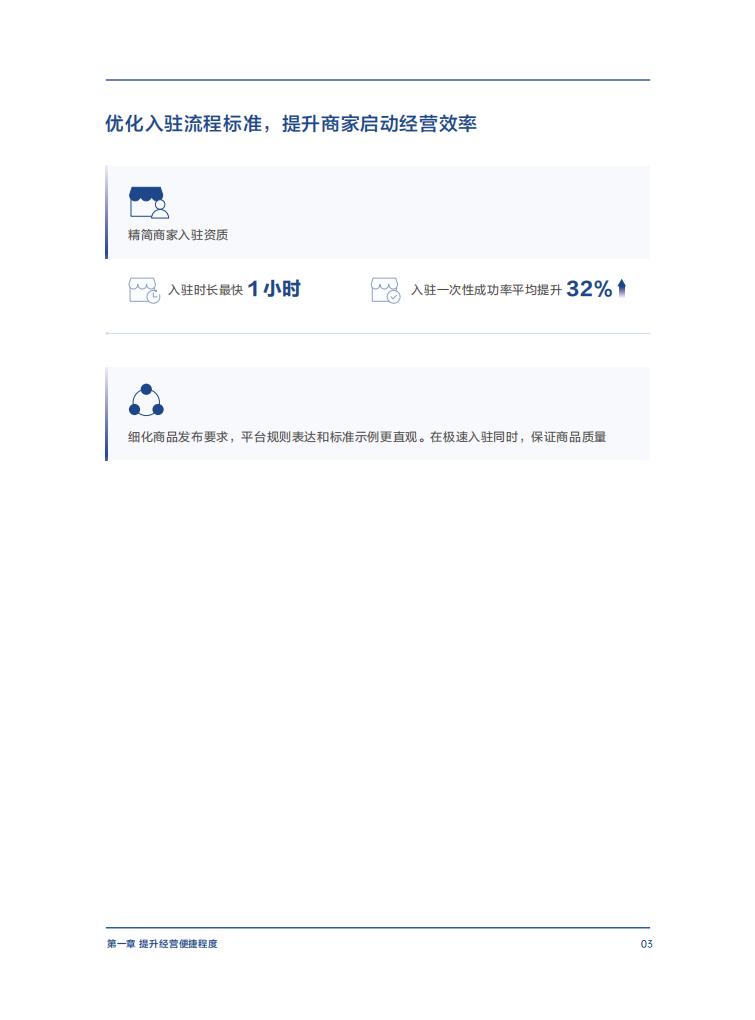Click the heading phrase 提升商家启动经营效率
The image size is (755, 1020).
[x=379, y=123]
